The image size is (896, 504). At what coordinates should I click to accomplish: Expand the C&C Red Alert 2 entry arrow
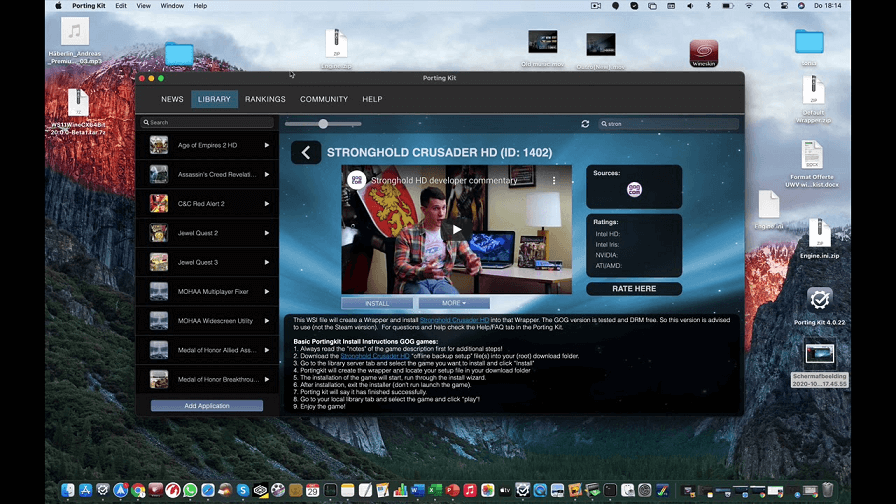(x=267, y=203)
